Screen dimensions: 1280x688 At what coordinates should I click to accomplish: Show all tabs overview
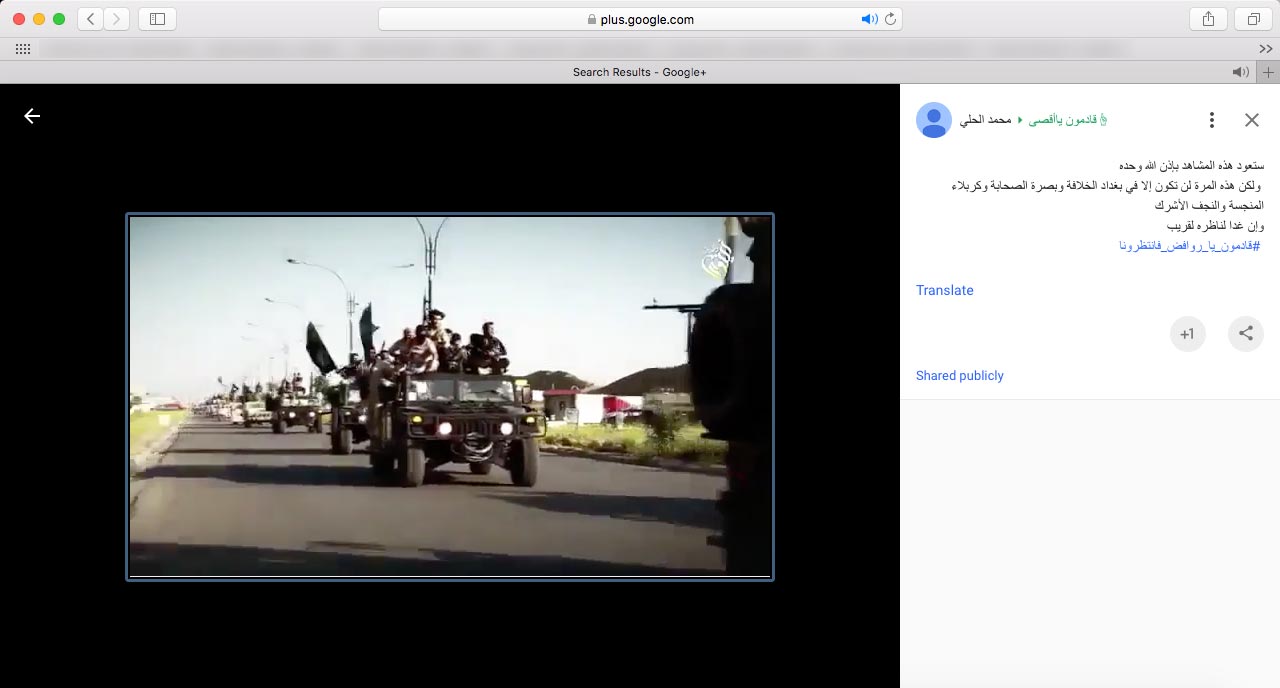coord(1252,19)
